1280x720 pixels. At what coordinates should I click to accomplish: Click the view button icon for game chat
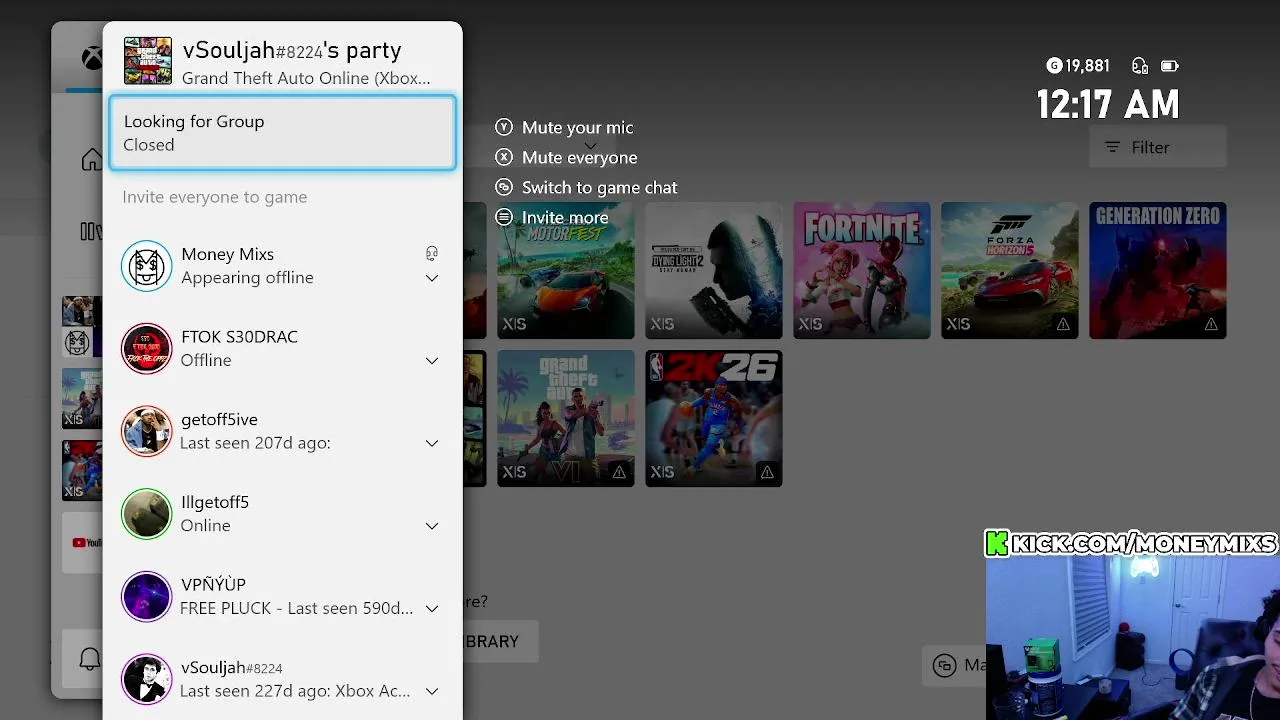[x=504, y=187]
